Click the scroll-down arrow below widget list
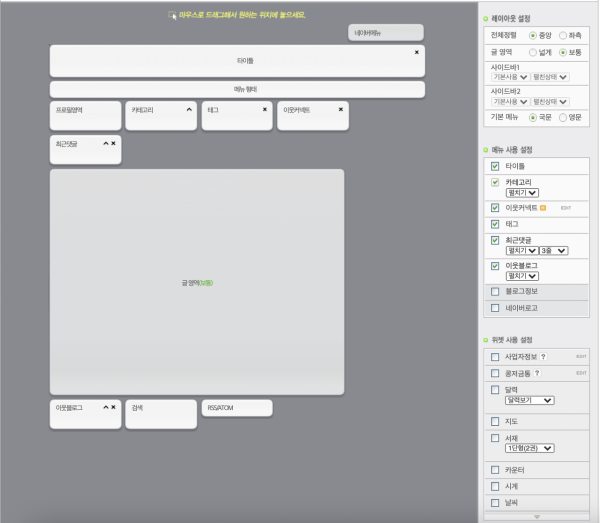 click(537, 516)
